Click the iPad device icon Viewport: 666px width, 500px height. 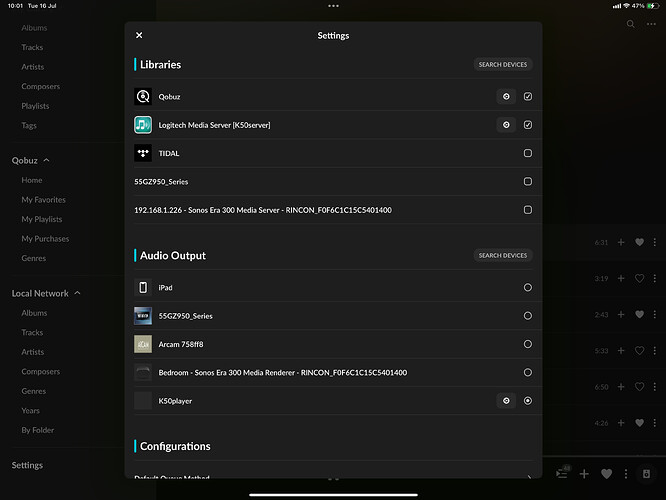(143, 288)
